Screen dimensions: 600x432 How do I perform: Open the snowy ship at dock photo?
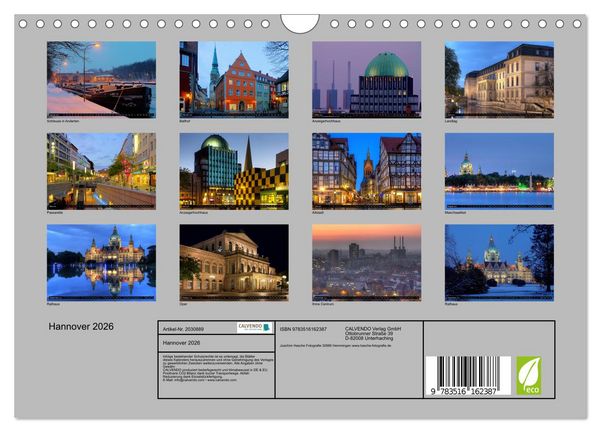[101, 80]
